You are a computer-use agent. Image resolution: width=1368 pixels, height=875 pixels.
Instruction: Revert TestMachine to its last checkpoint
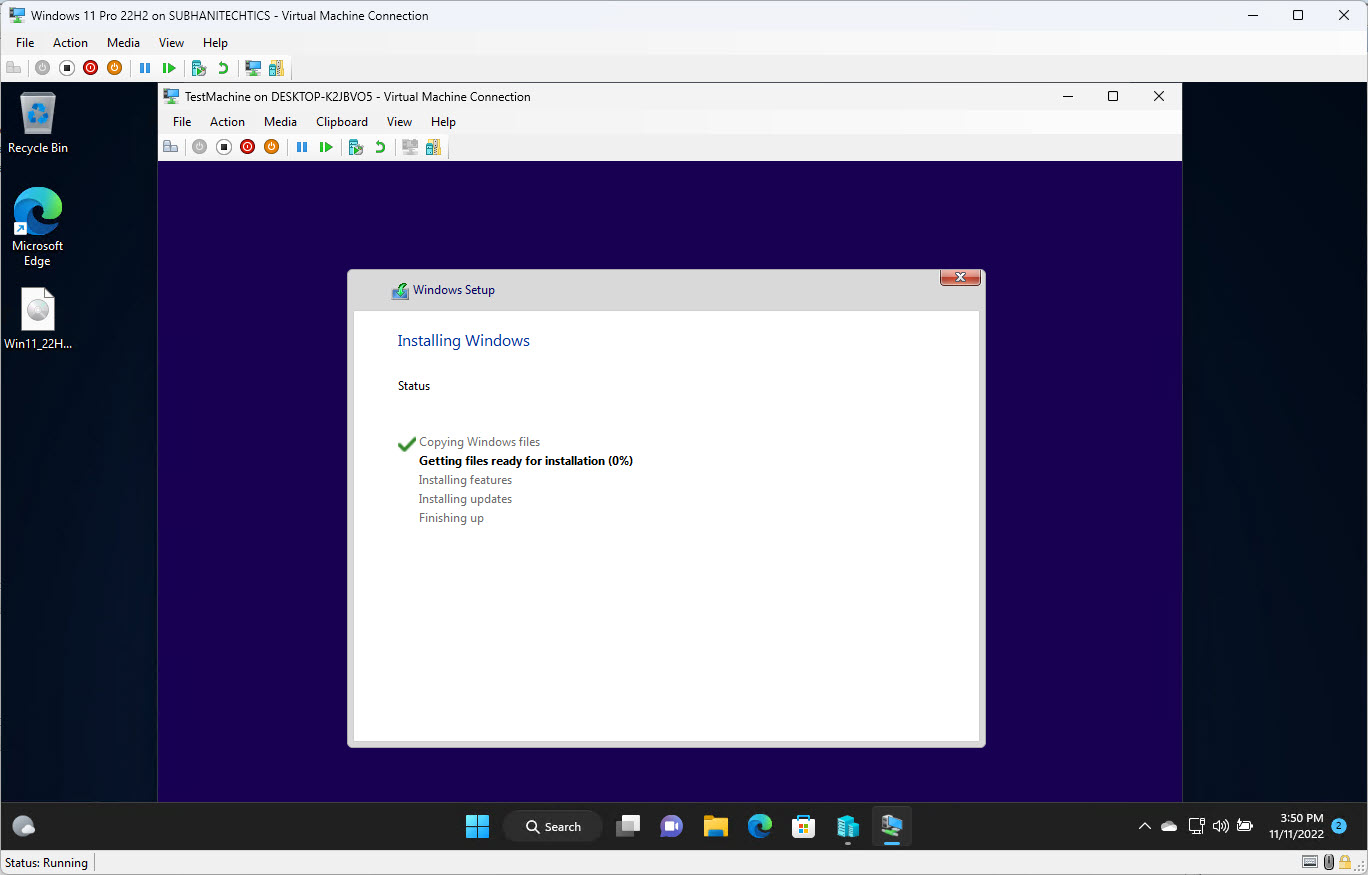tap(379, 146)
